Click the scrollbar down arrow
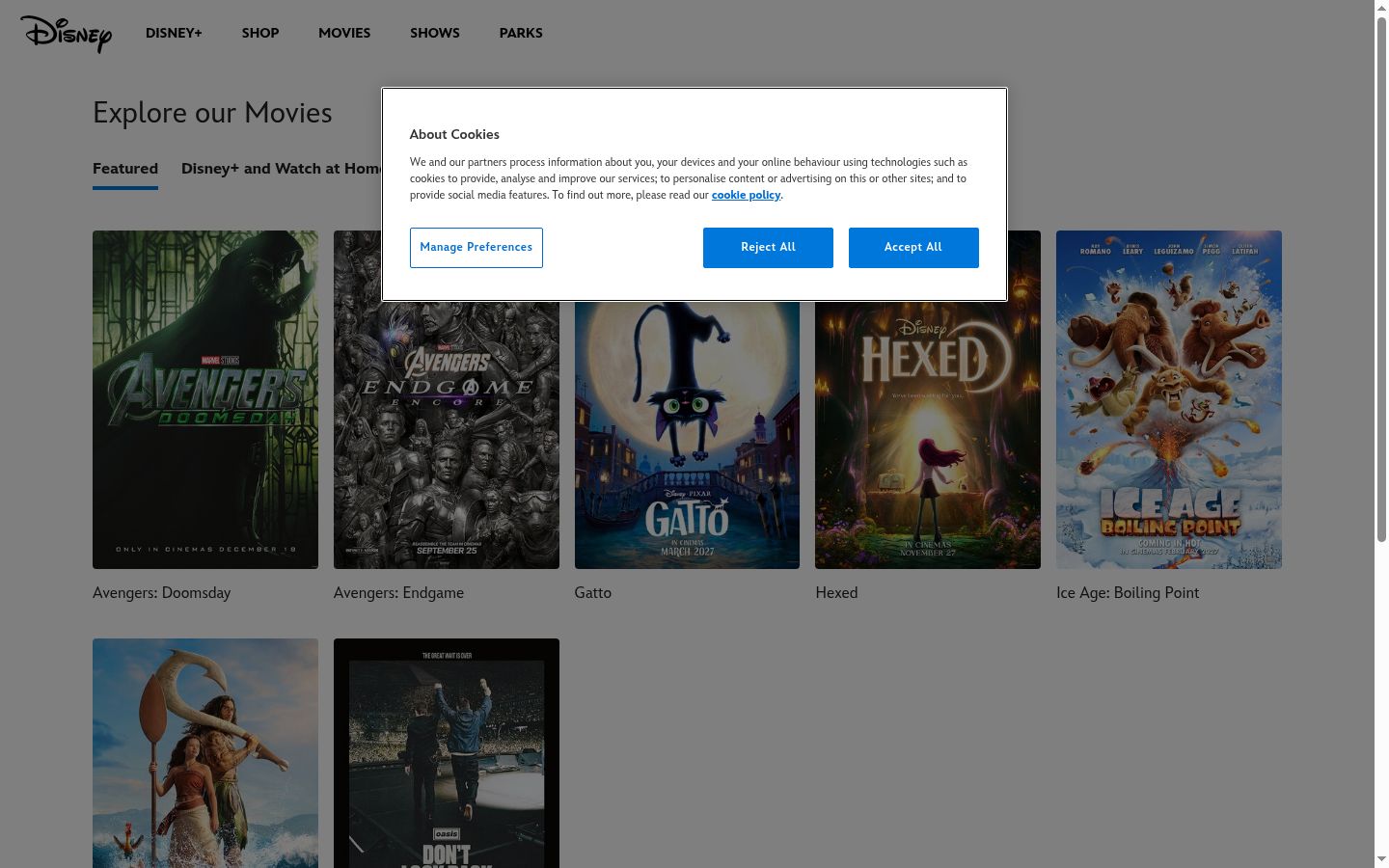1389x868 pixels. point(1381,859)
